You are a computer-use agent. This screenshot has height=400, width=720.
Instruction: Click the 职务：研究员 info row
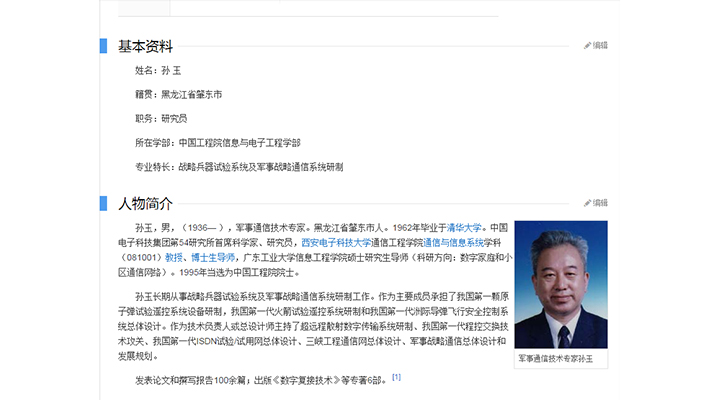pyautogui.click(x=161, y=119)
